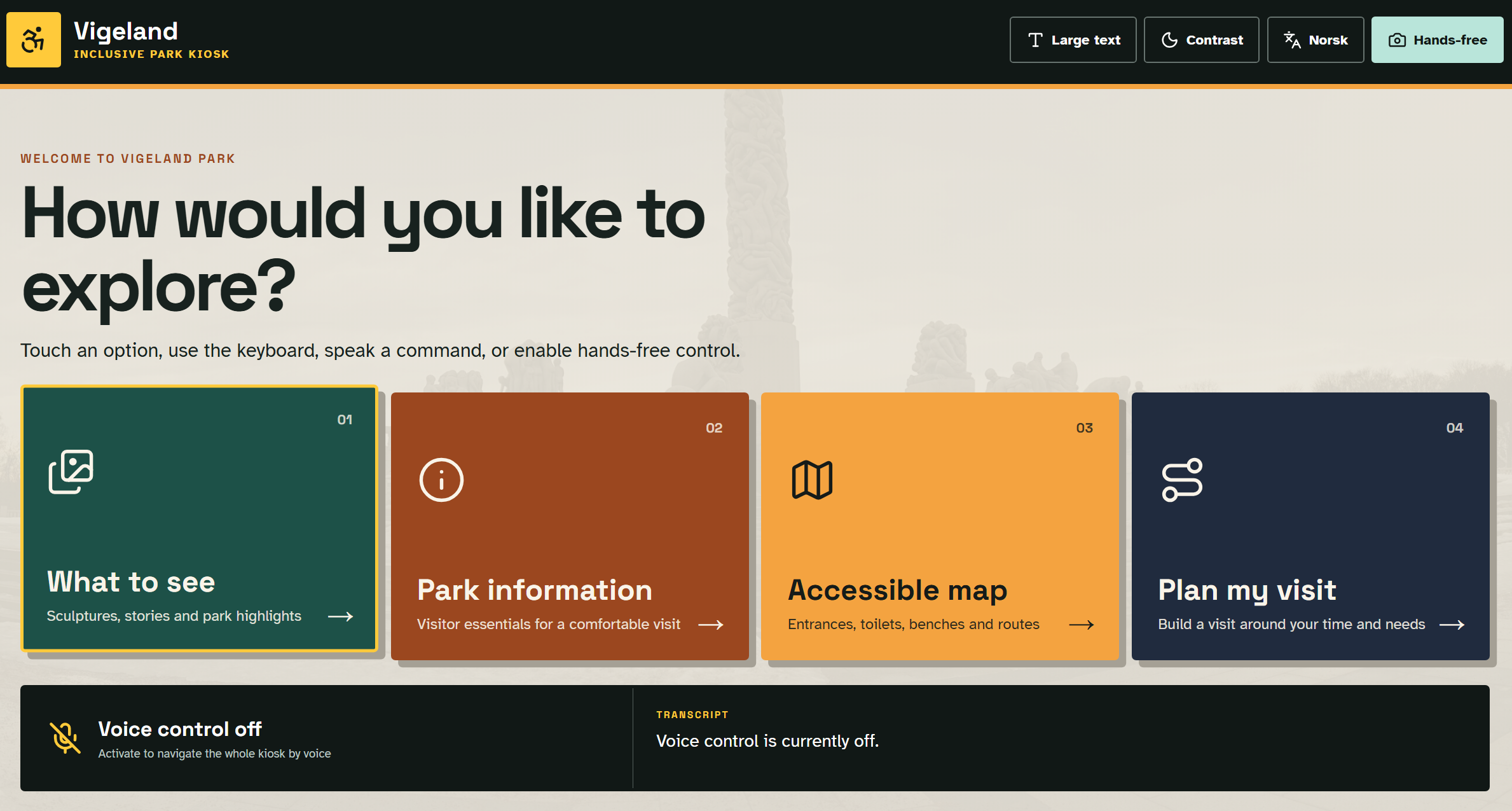
Task: Toggle high Contrast mode
Action: point(1201,39)
